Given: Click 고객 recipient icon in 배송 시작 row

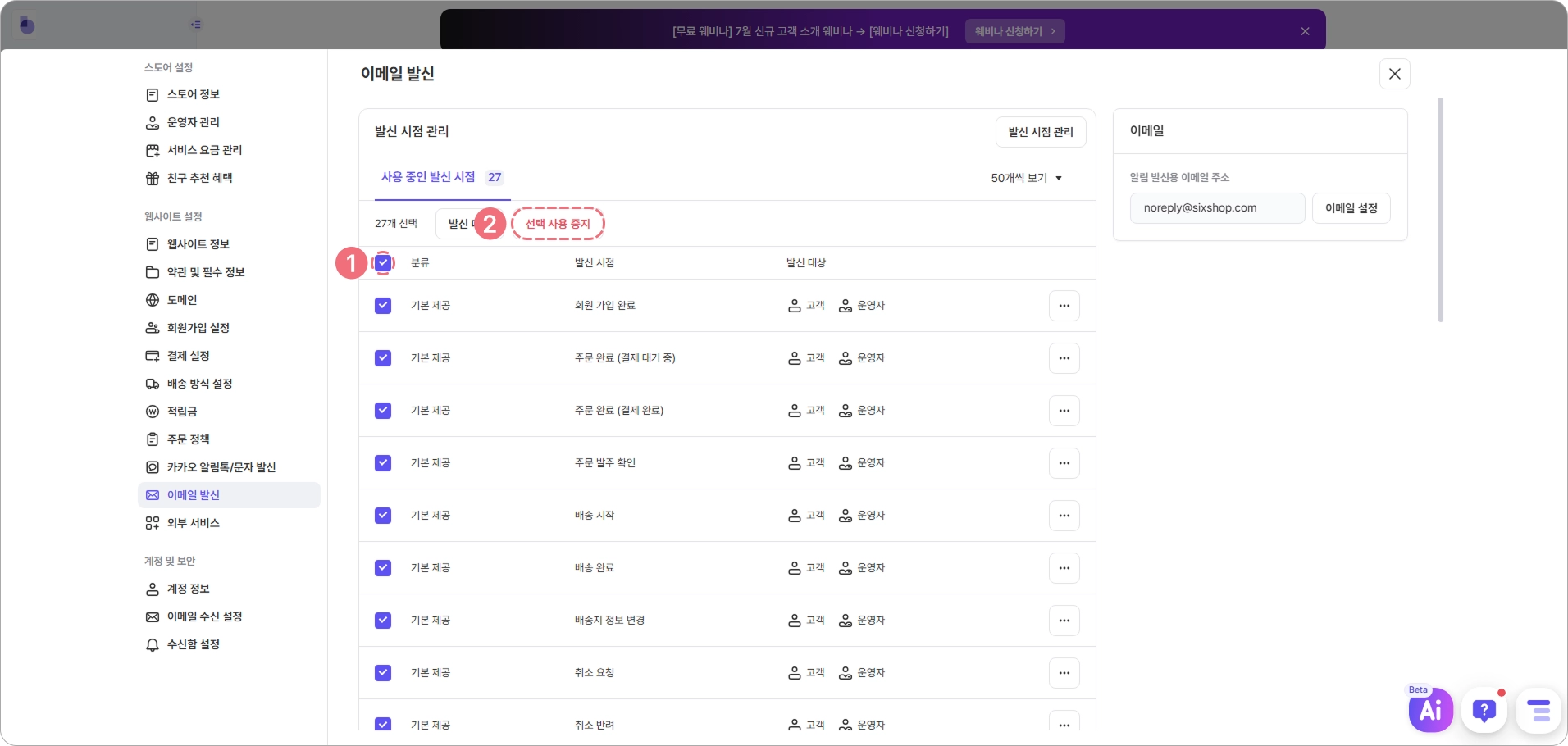Looking at the screenshot, I should (x=794, y=516).
